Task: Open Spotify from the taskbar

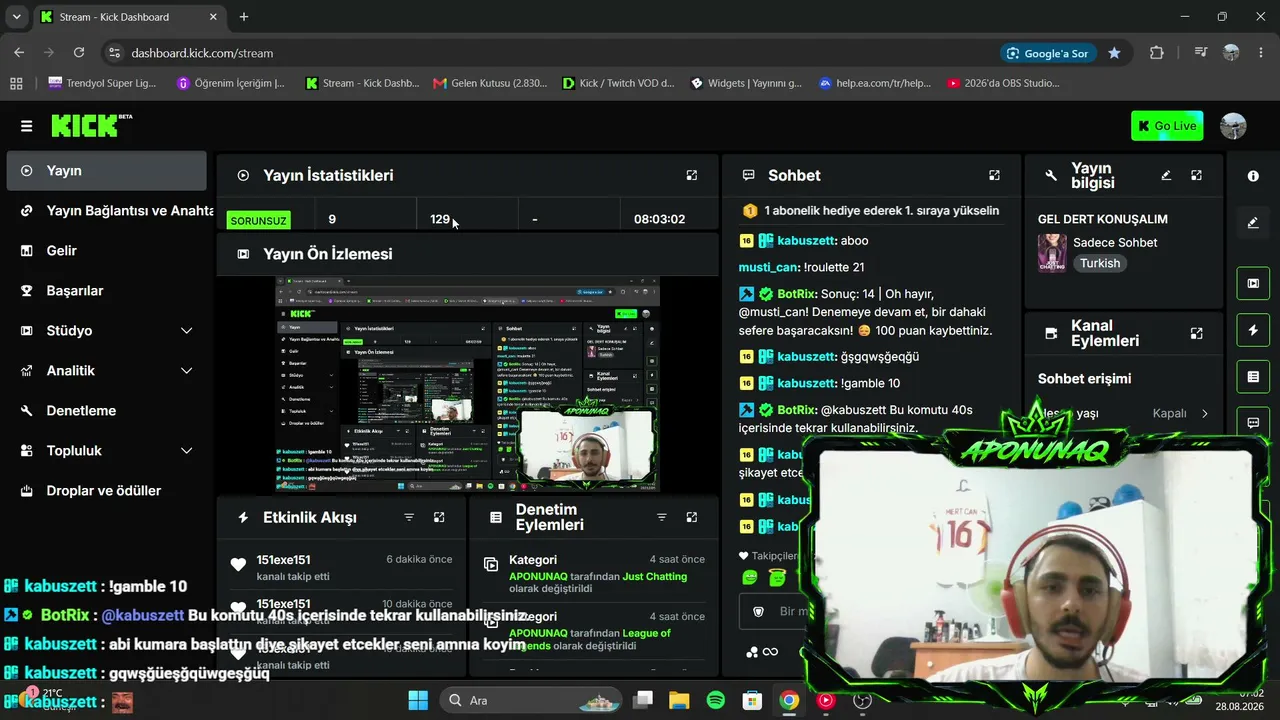Action: point(716,700)
